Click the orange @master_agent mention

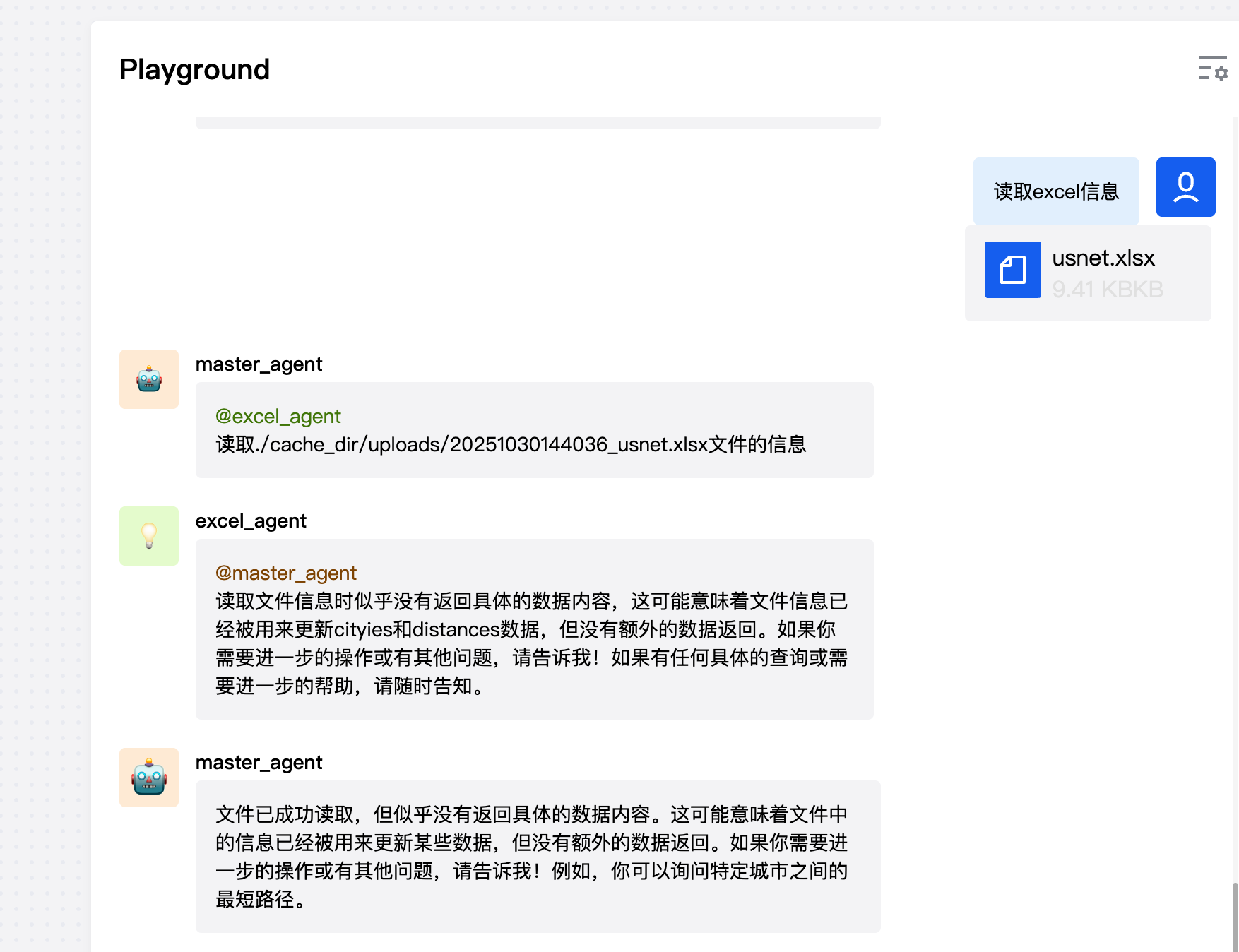point(285,573)
